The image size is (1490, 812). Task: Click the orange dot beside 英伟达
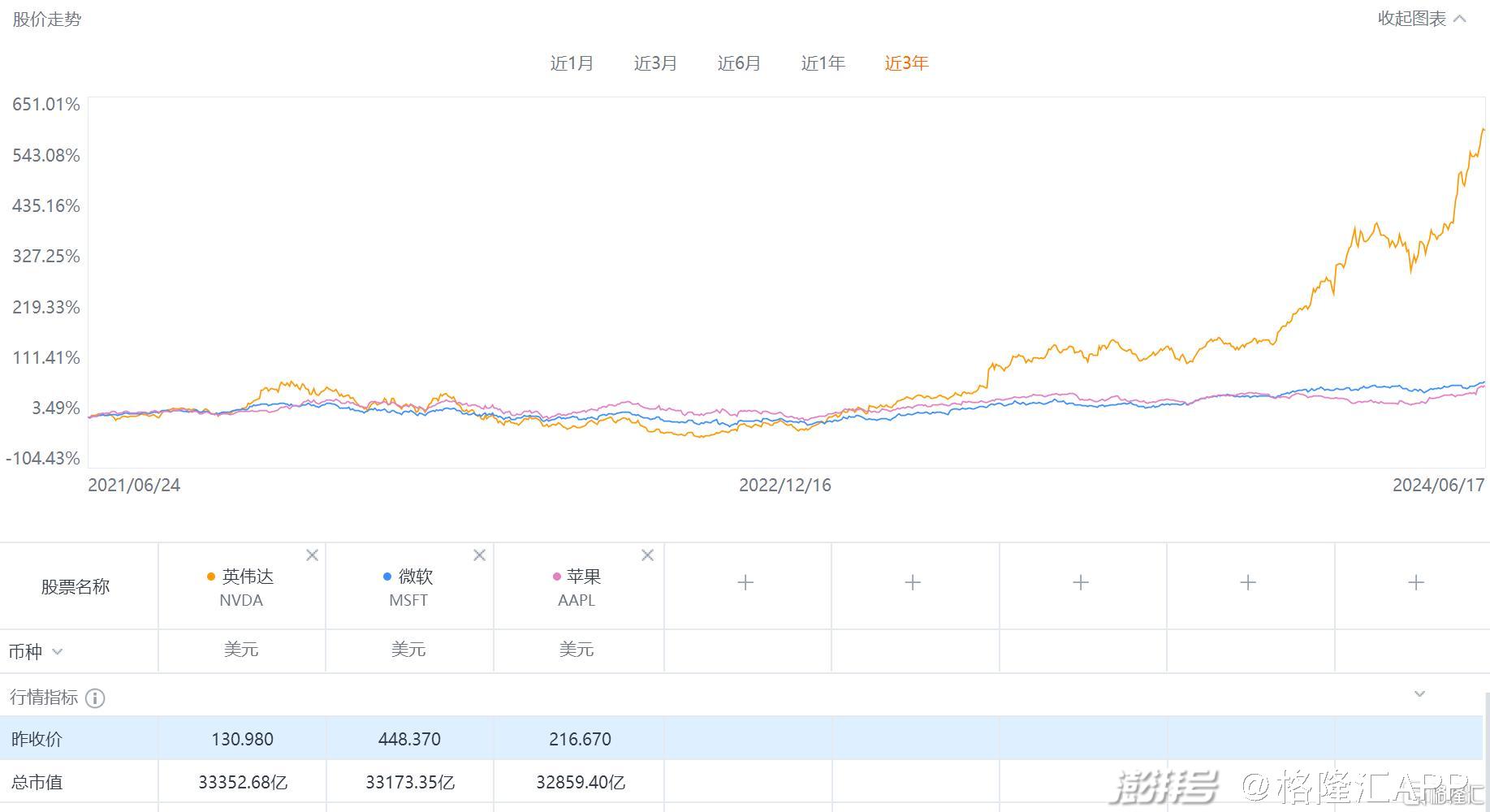[211, 577]
